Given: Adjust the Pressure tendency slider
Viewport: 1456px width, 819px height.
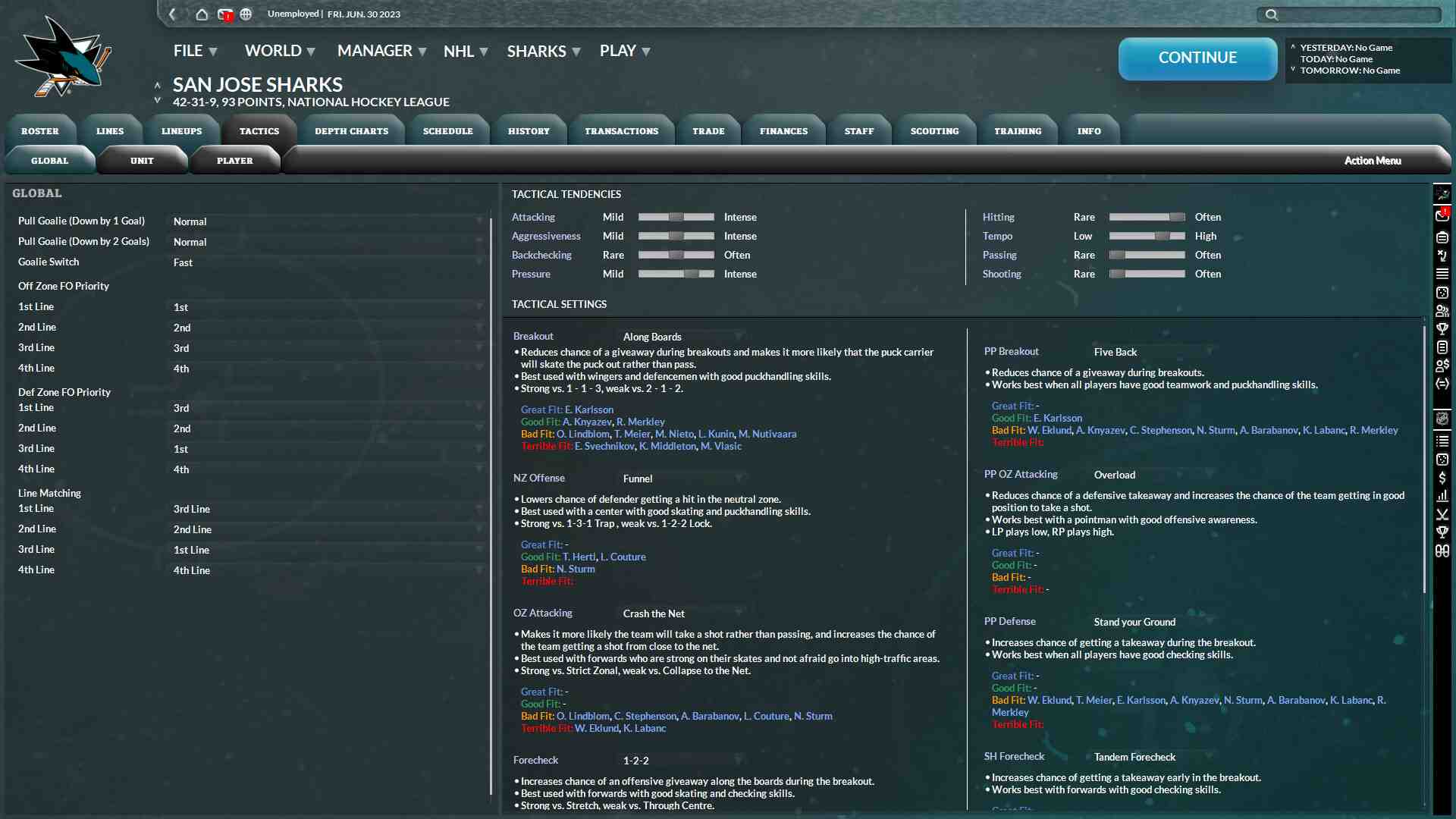Looking at the screenshot, I should (x=676, y=274).
